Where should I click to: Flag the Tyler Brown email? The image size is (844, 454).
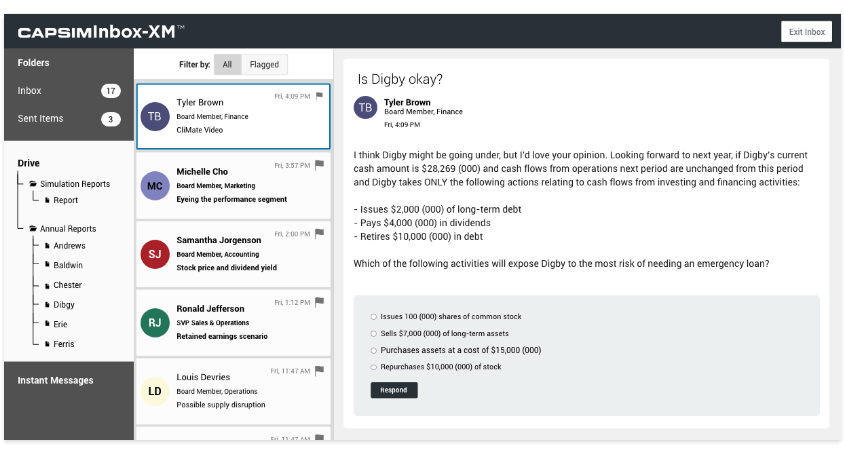(x=319, y=96)
